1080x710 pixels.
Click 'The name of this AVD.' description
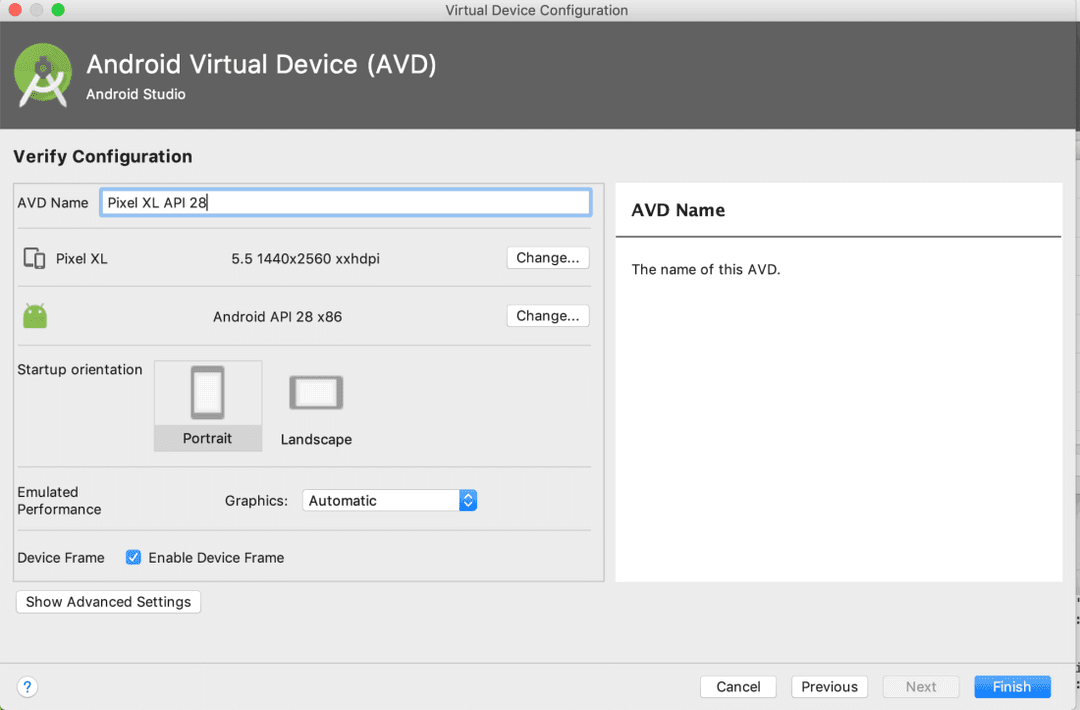[x=706, y=269]
